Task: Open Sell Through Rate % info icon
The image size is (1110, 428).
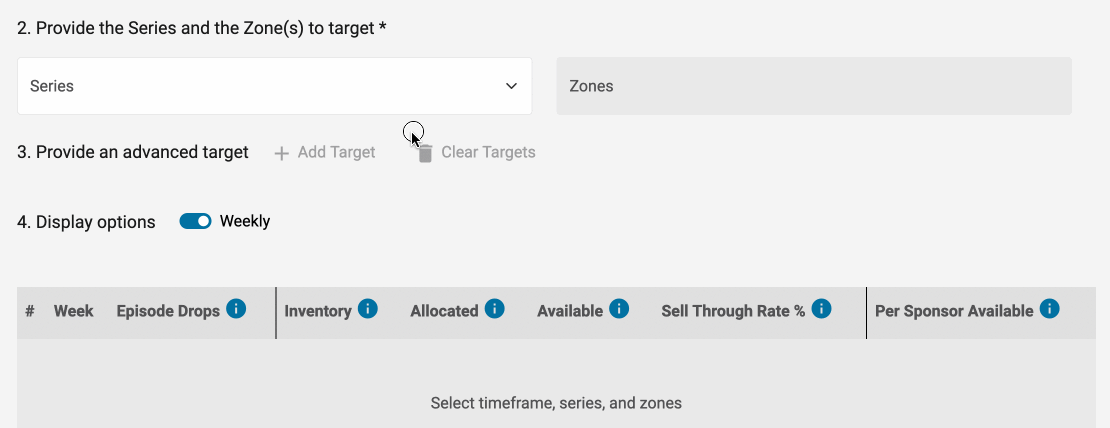Action: (821, 309)
